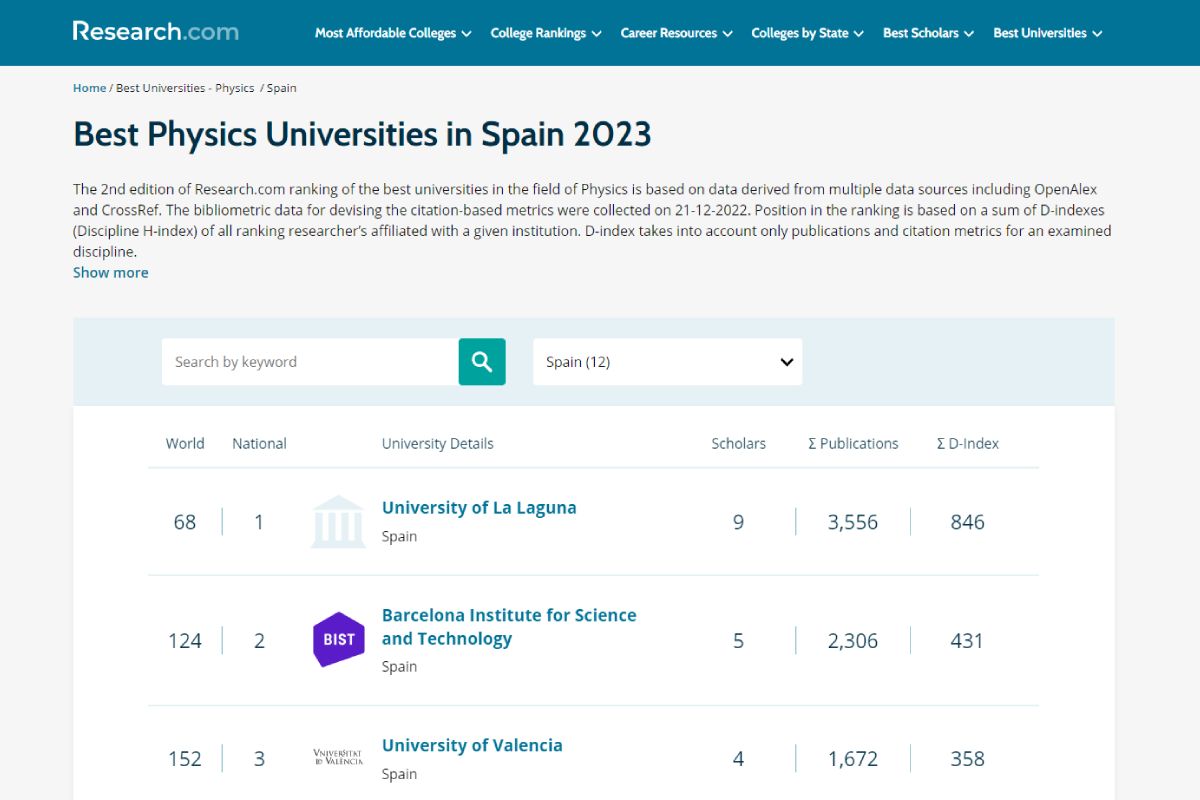Image resolution: width=1200 pixels, height=800 pixels.
Task: Click the University of Valencia logo
Action: pos(338,758)
